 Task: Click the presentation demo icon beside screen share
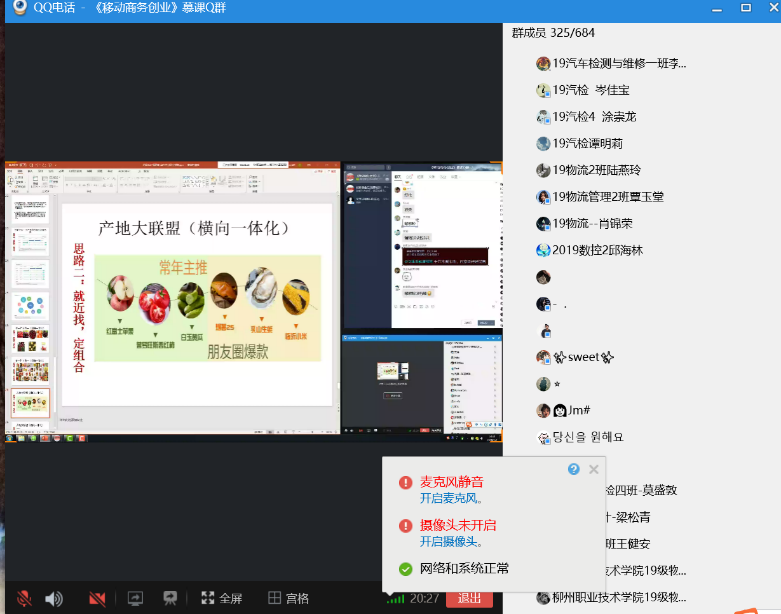click(x=171, y=598)
